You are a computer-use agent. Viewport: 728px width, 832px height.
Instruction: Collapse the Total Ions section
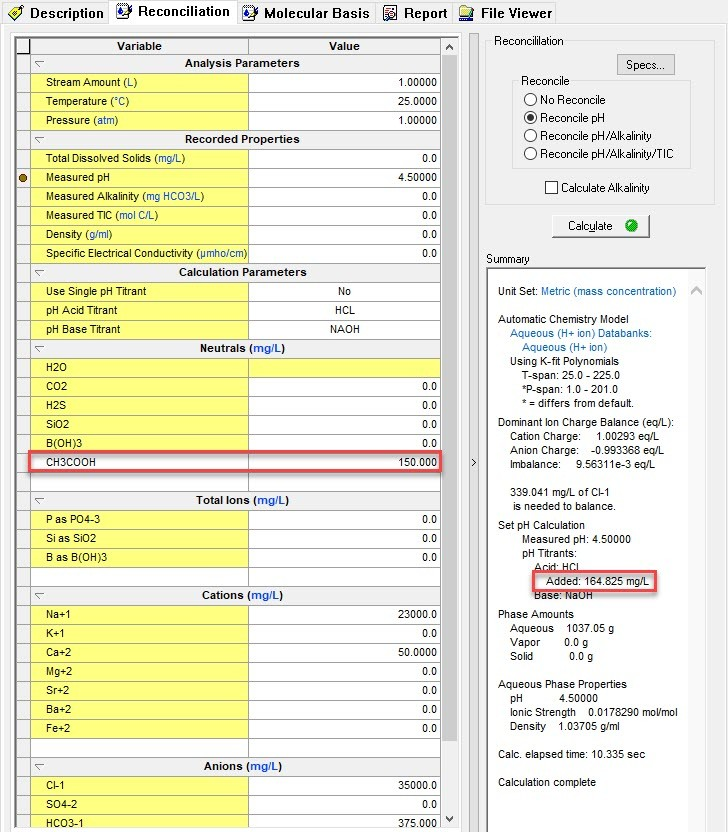point(39,500)
